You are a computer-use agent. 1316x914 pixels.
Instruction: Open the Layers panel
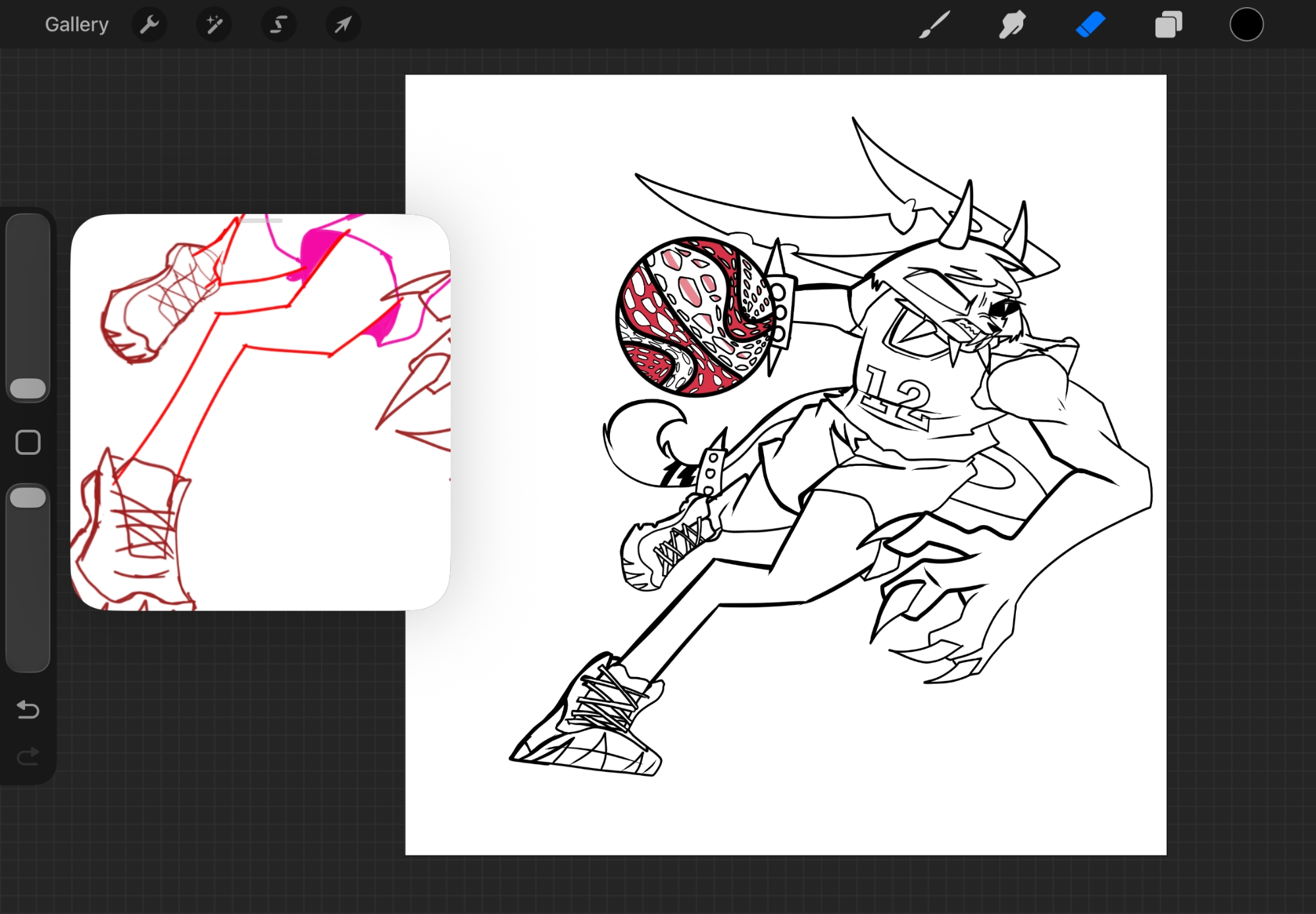coord(1168,25)
